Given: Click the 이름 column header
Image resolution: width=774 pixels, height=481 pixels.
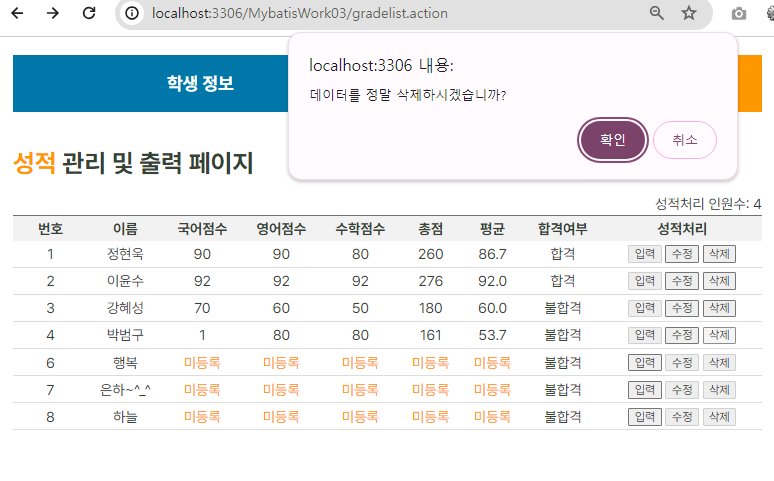Looking at the screenshot, I should coord(125,229).
